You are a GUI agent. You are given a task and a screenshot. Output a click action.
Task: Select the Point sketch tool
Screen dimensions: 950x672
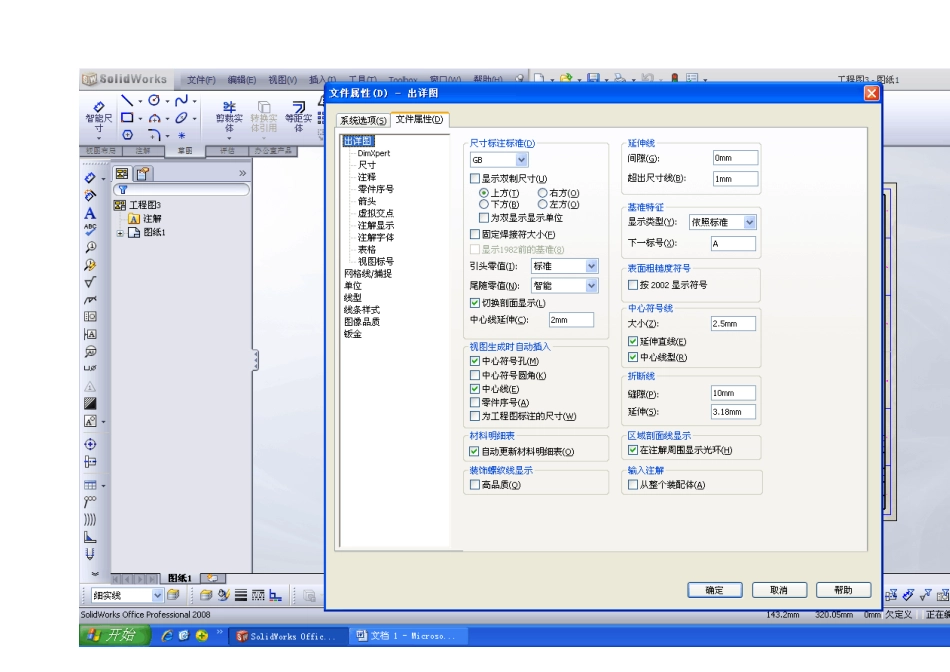[x=181, y=135]
